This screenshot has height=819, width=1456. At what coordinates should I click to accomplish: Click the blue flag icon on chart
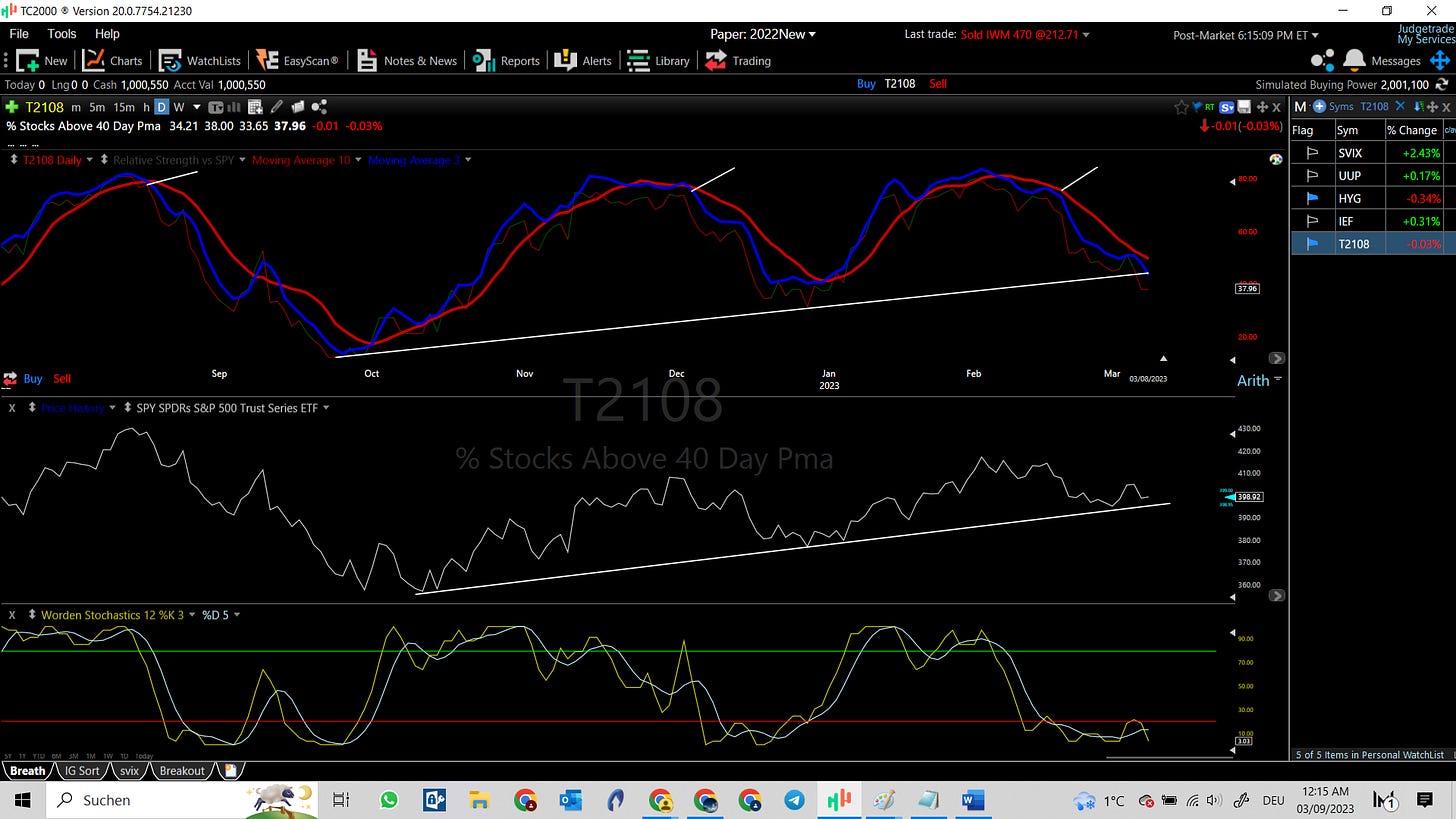click(x=1196, y=106)
